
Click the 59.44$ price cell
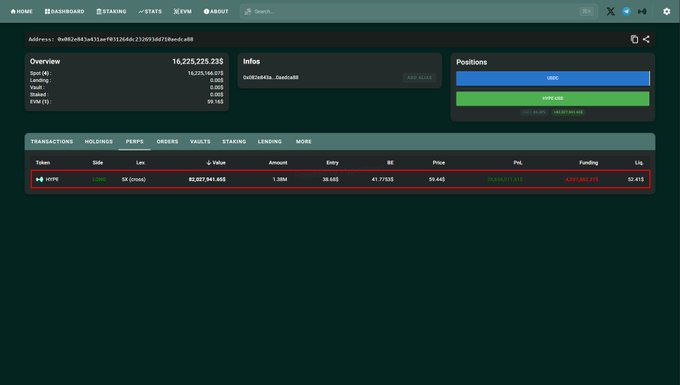[x=437, y=179]
